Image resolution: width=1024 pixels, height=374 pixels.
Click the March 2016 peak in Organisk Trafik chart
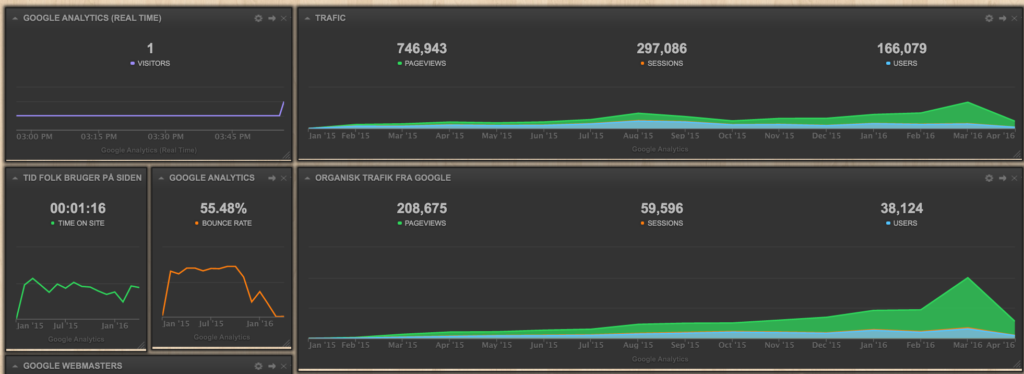(x=967, y=278)
